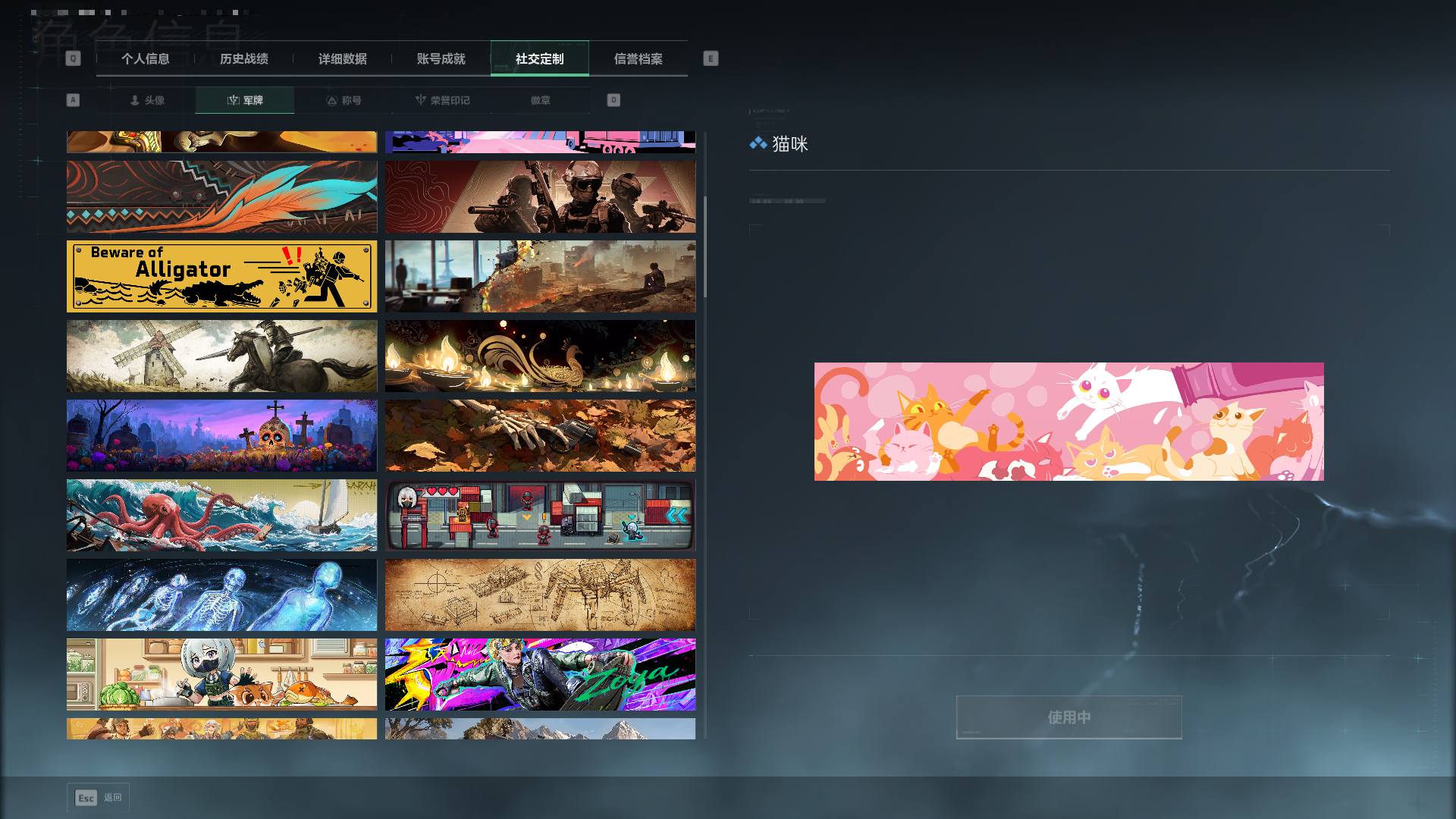Select the three soldiers dog tag

(x=540, y=196)
